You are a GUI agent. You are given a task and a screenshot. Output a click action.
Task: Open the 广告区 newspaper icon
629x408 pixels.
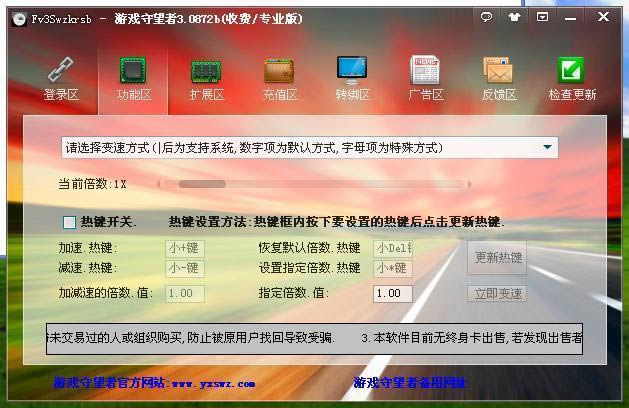pyautogui.click(x=426, y=71)
